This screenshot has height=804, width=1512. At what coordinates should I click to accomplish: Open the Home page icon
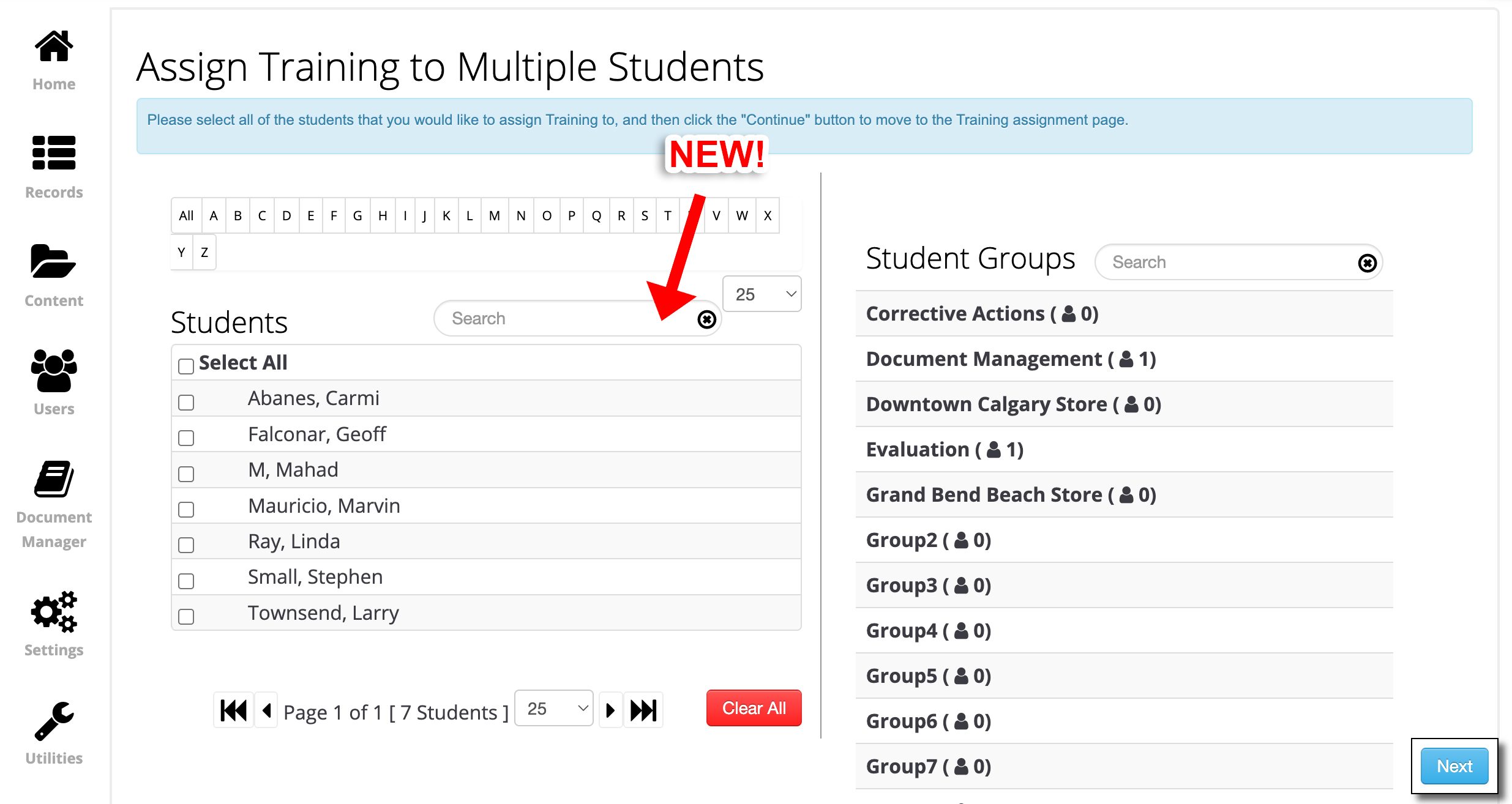(x=54, y=47)
